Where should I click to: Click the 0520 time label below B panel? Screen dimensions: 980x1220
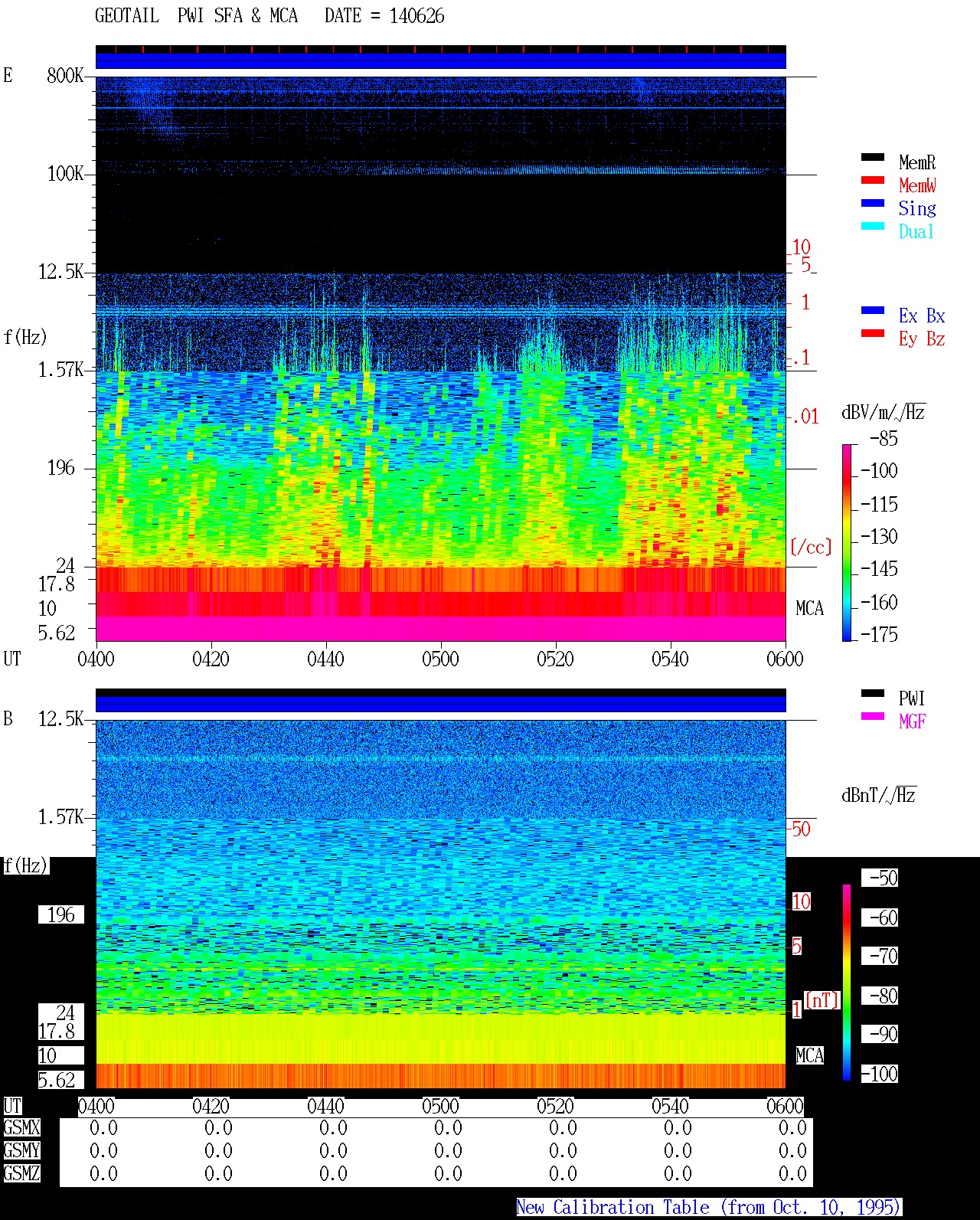point(555,1106)
